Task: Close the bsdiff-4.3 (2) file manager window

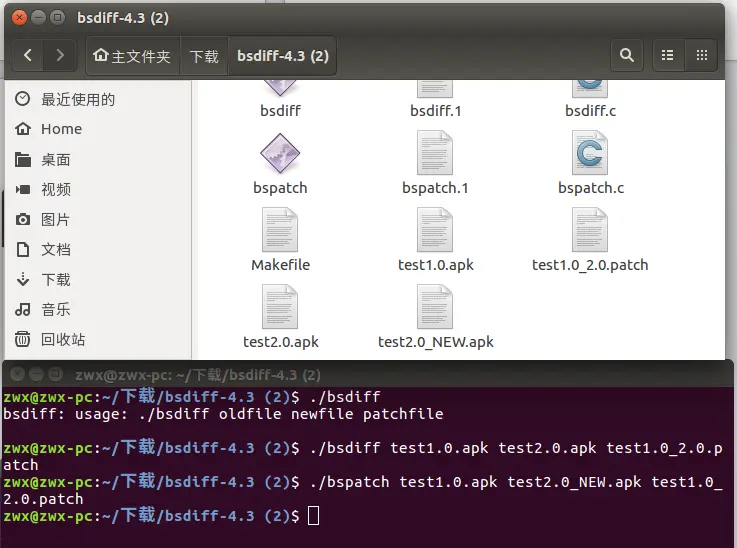Action: pos(19,18)
